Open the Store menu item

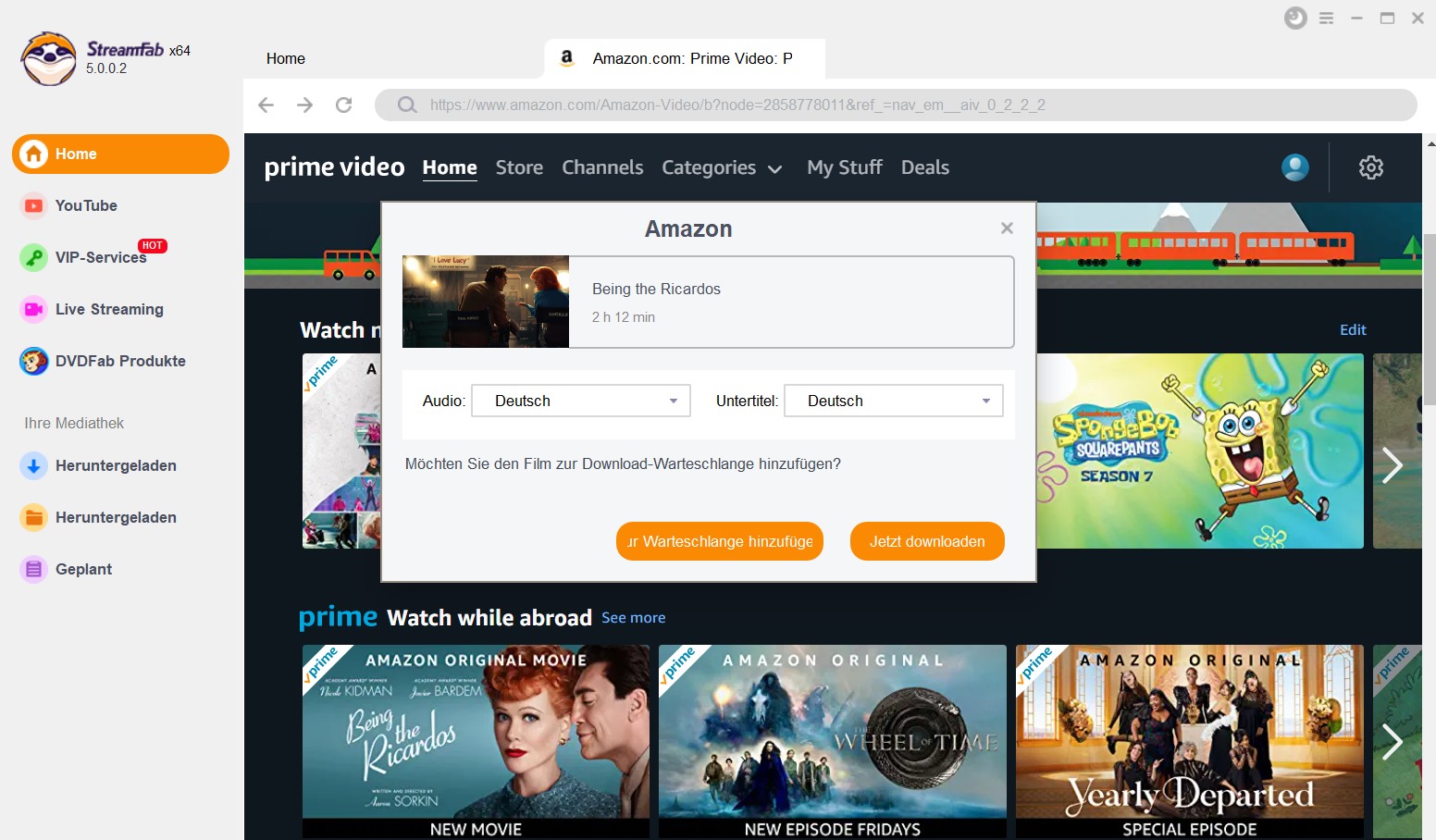519,167
